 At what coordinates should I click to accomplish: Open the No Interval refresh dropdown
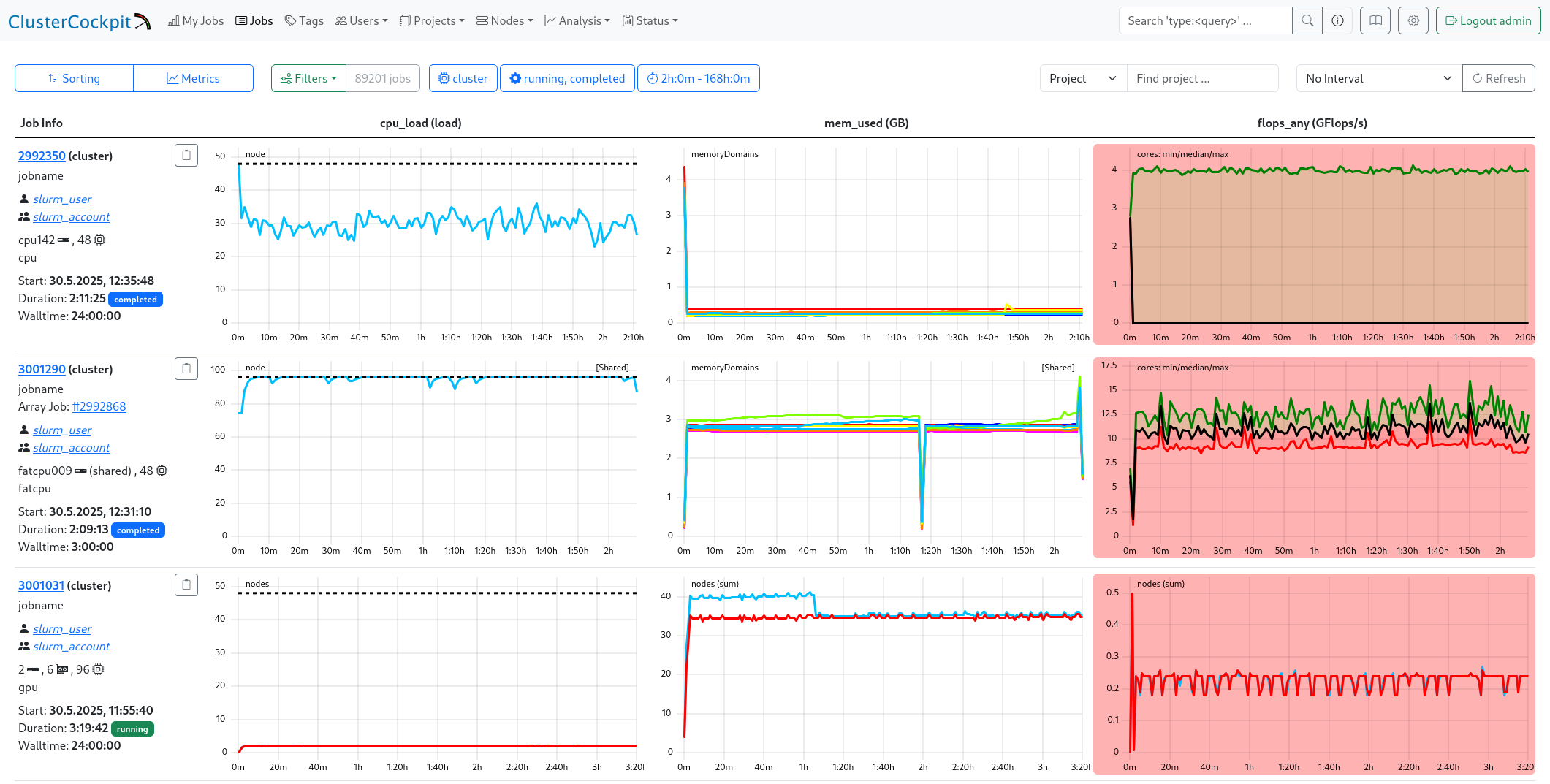[1378, 78]
